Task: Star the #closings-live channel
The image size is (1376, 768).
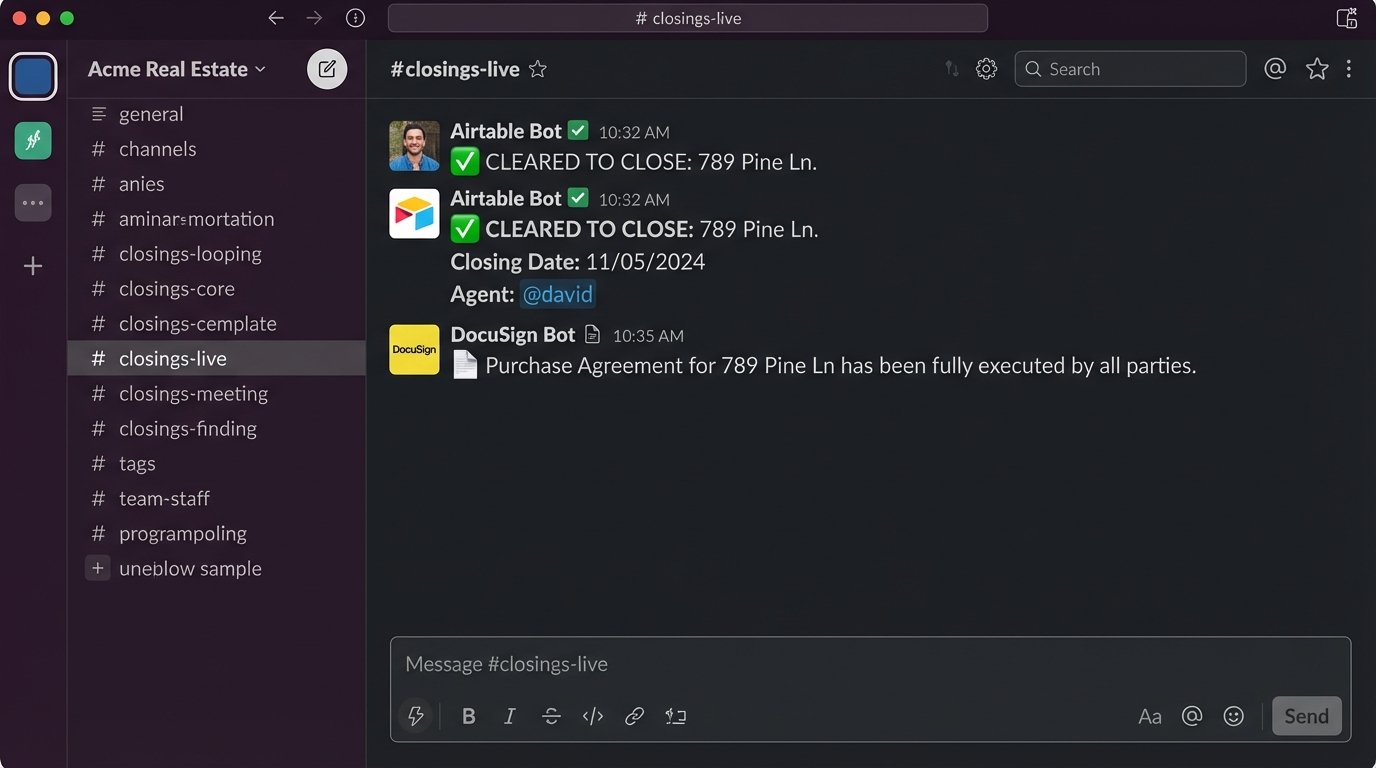Action: [537, 69]
